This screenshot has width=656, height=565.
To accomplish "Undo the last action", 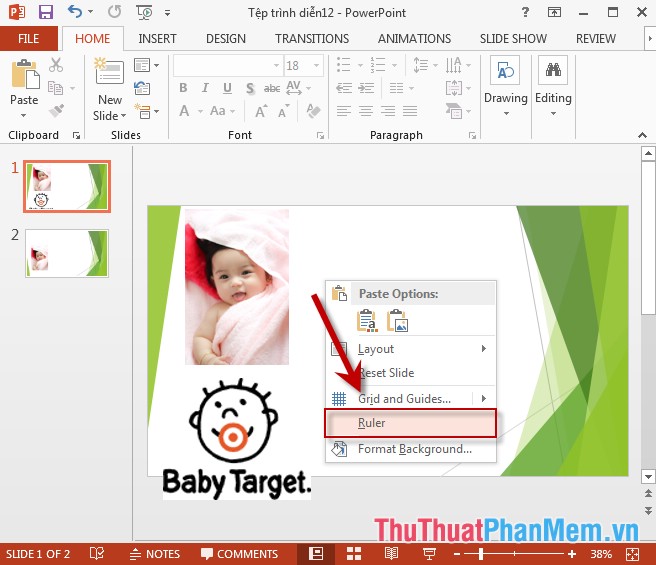I will (74, 12).
